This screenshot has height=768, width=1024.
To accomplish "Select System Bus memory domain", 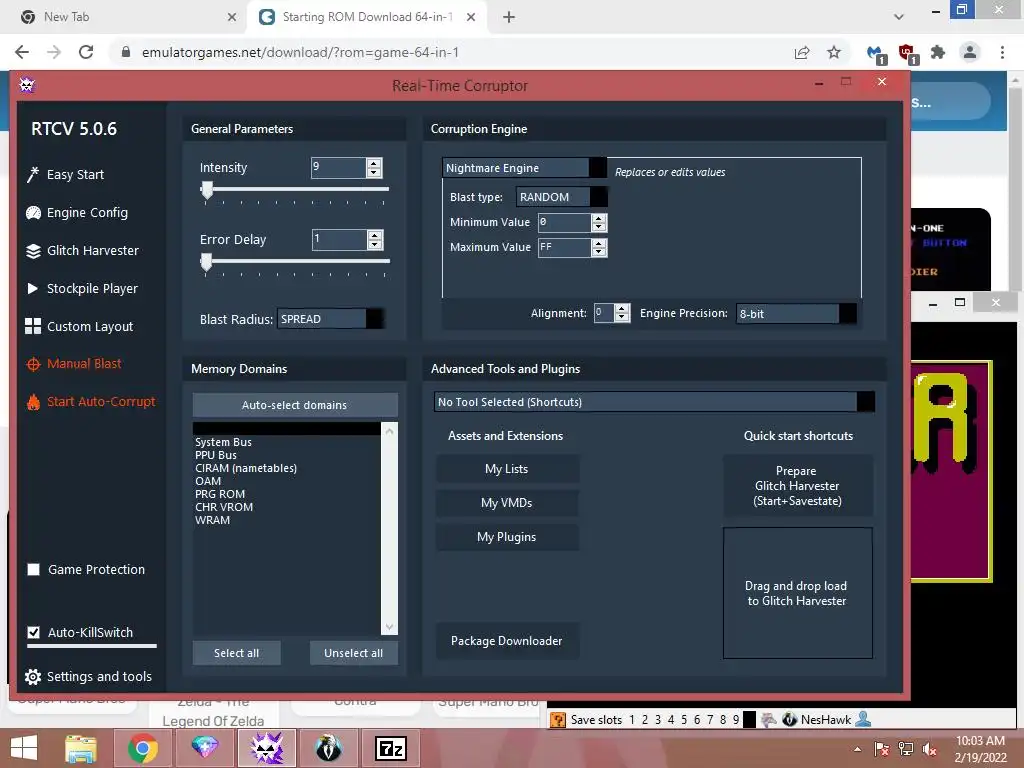I will pos(223,442).
